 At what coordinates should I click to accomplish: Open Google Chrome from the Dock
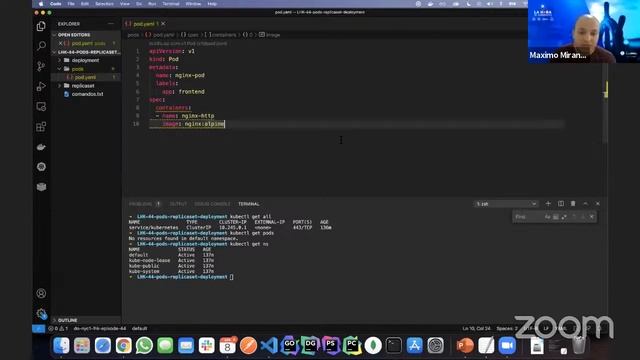point(123,346)
